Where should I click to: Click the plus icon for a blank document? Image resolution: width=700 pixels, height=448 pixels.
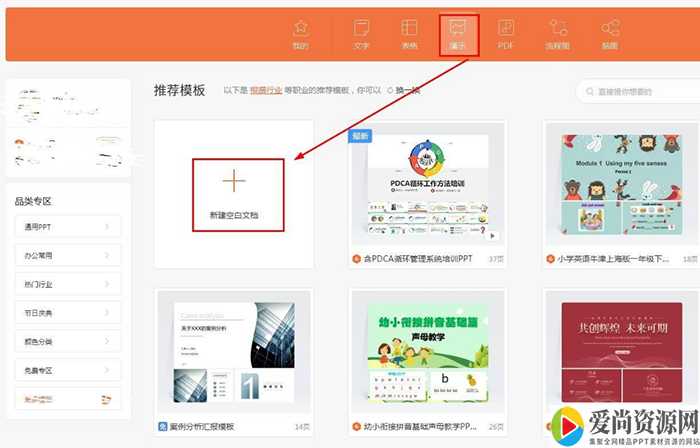(x=234, y=181)
